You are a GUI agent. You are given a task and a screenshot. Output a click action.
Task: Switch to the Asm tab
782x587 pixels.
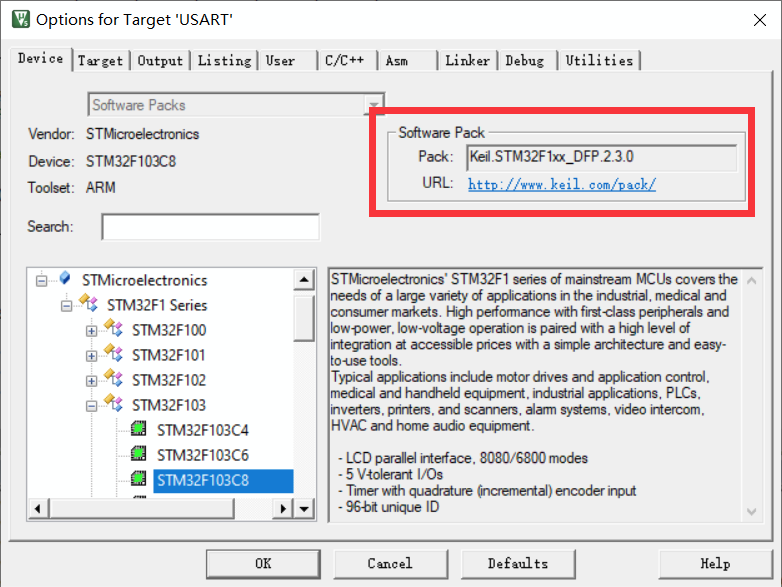click(407, 61)
